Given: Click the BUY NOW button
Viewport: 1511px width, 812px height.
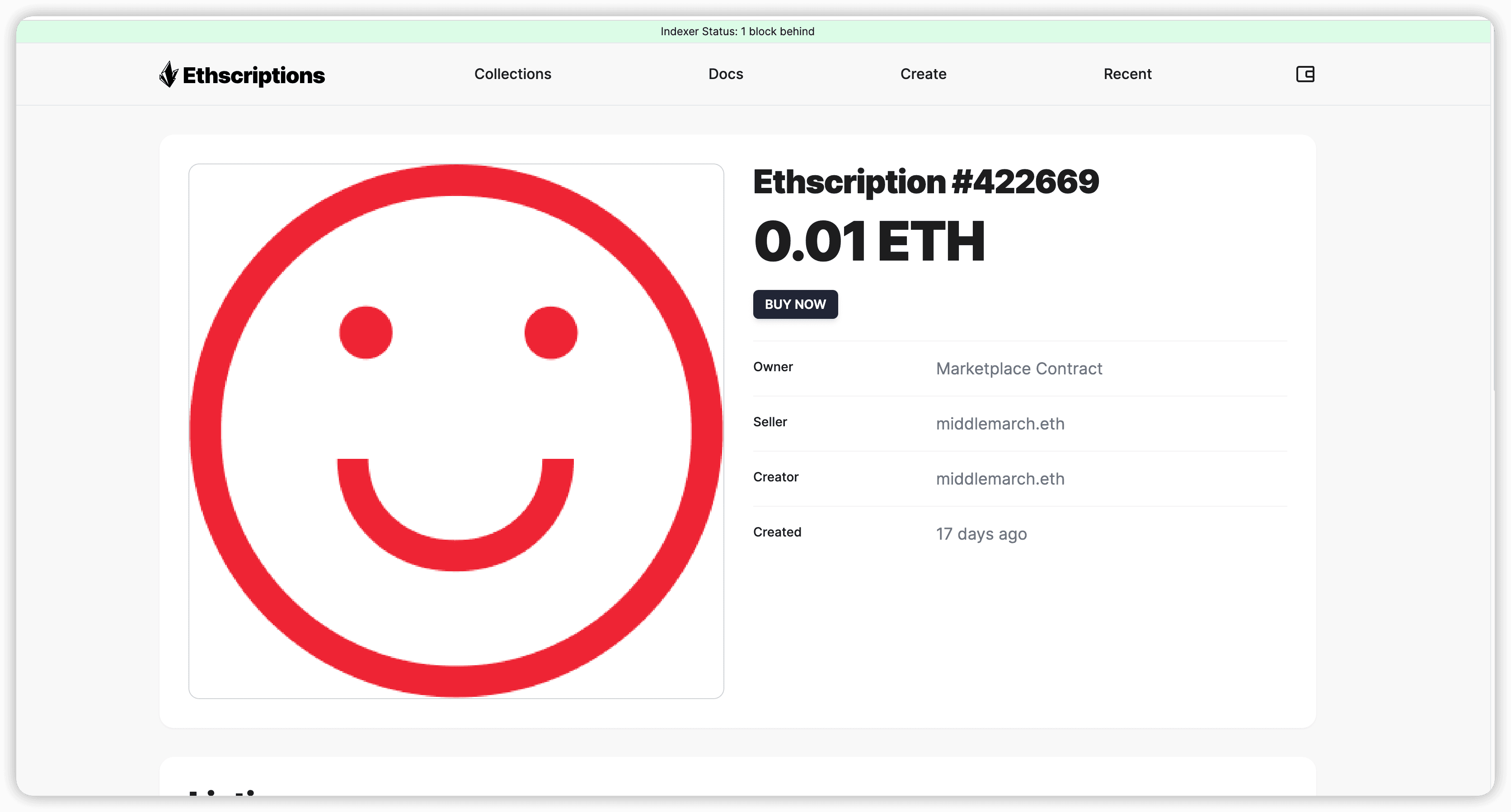Looking at the screenshot, I should click(795, 304).
